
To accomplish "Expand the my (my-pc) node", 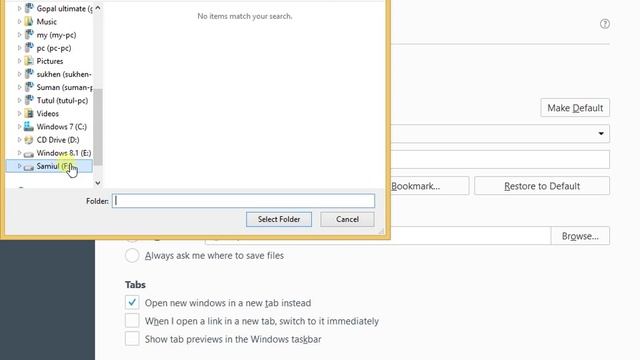I will [19, 35].
